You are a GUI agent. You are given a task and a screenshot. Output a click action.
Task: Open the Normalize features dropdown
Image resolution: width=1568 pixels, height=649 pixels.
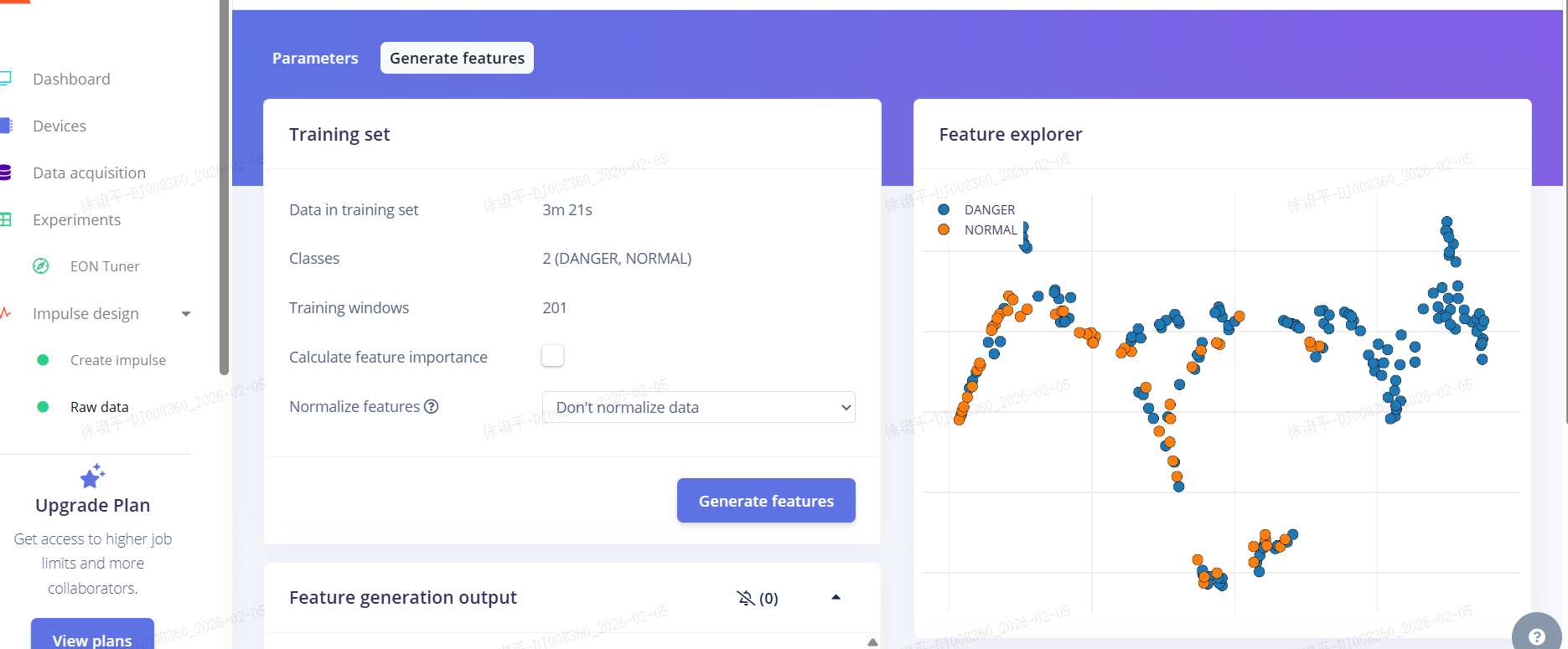pos(698,407)
